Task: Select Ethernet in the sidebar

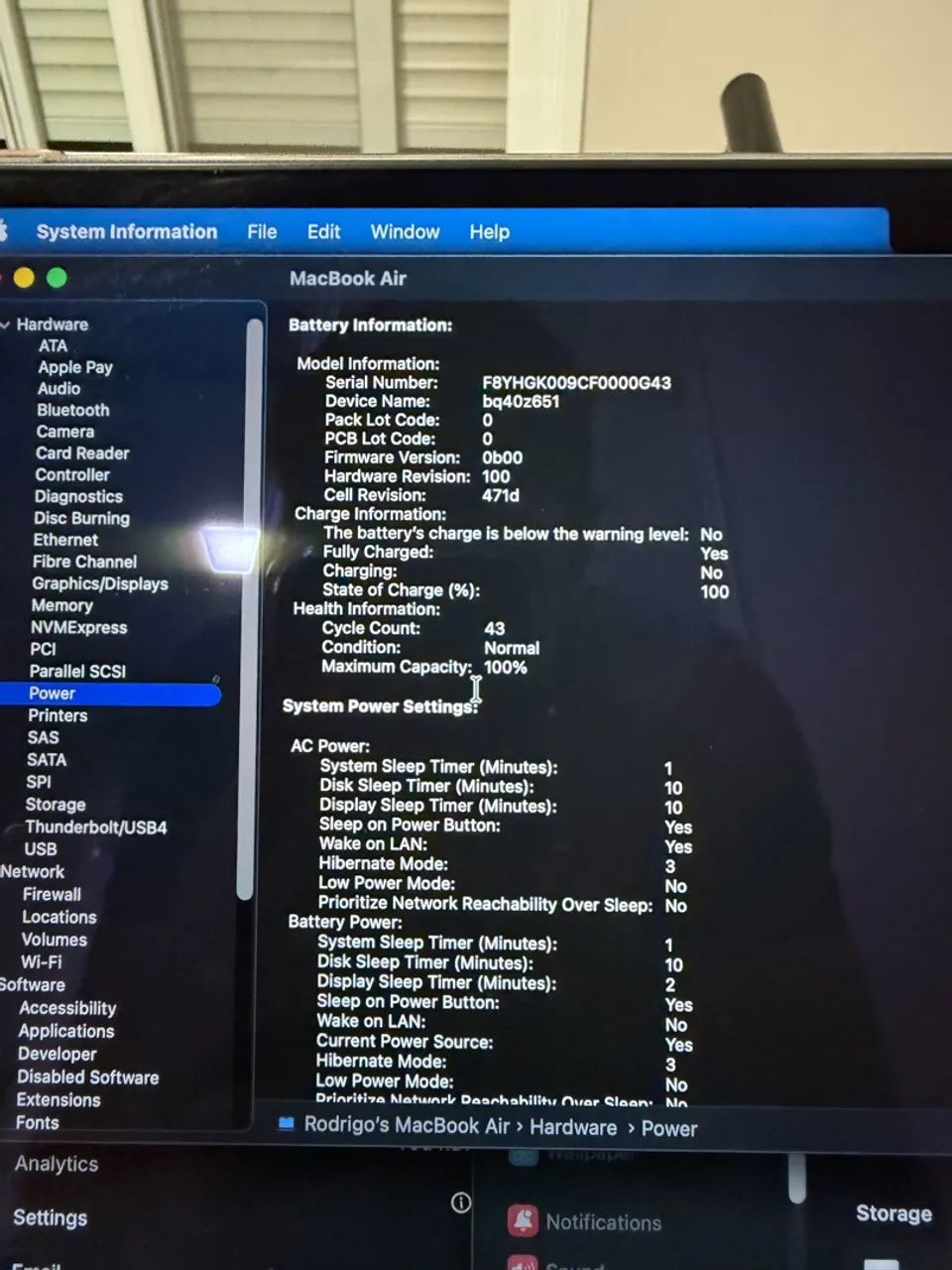Action: click(x=65, y=540)
